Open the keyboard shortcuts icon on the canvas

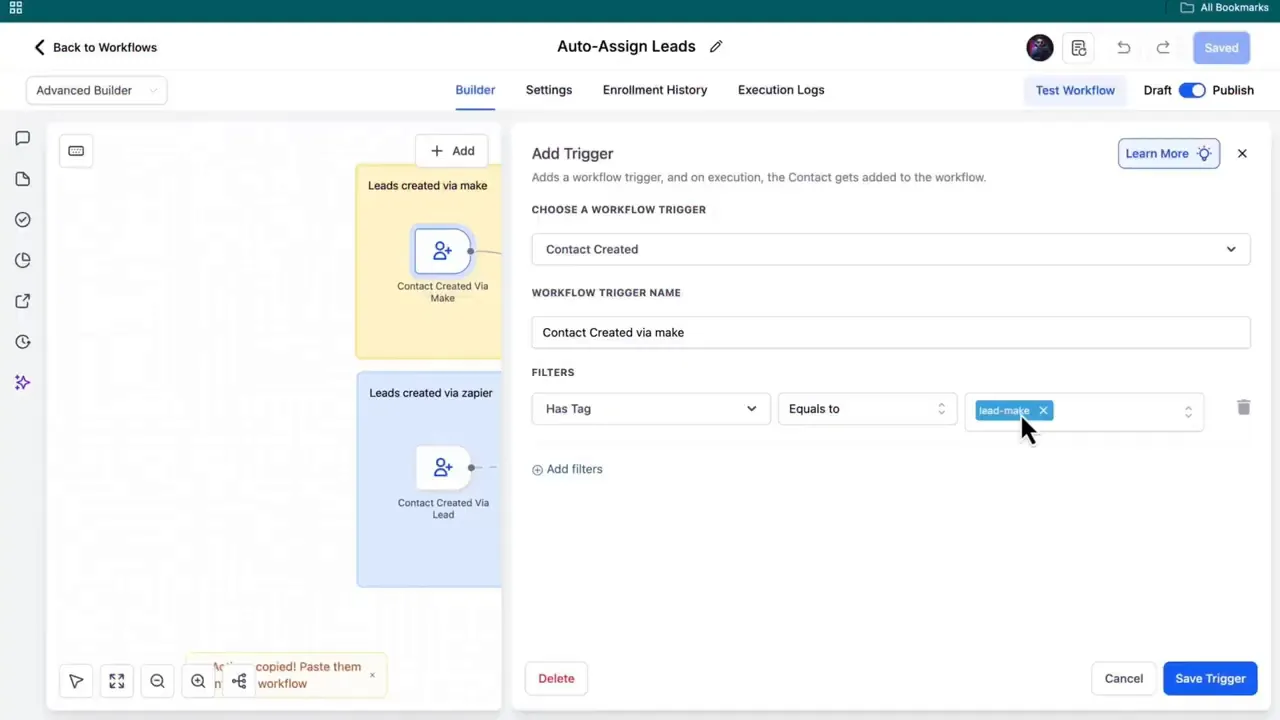tap(76, 150)
